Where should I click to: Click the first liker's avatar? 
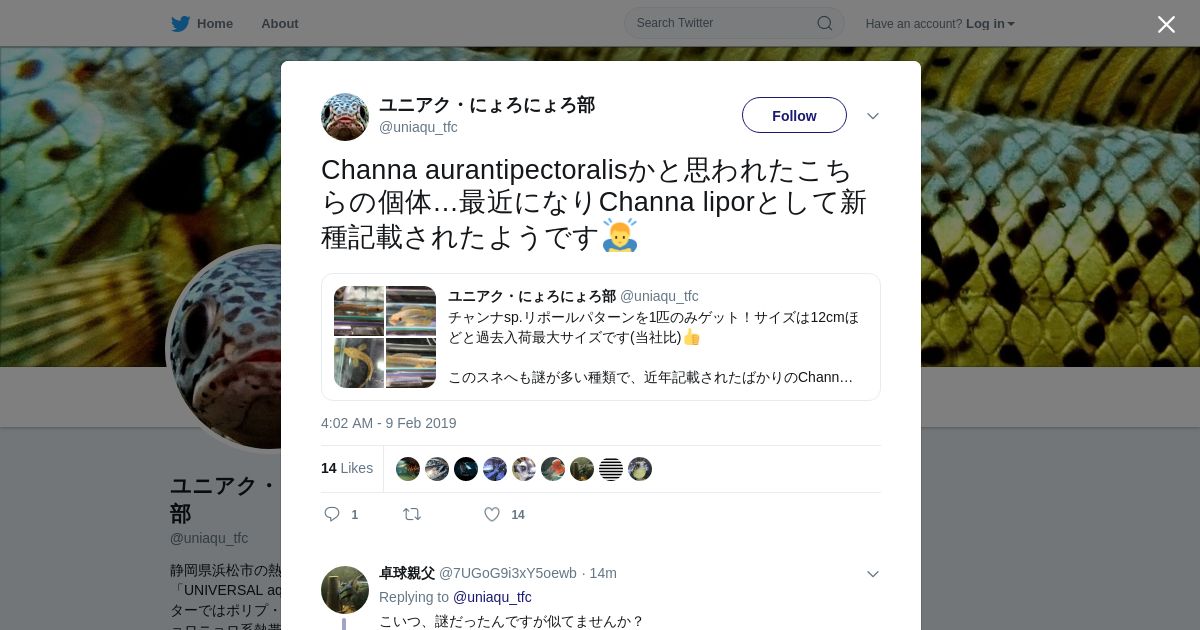(x=408, y=469)
